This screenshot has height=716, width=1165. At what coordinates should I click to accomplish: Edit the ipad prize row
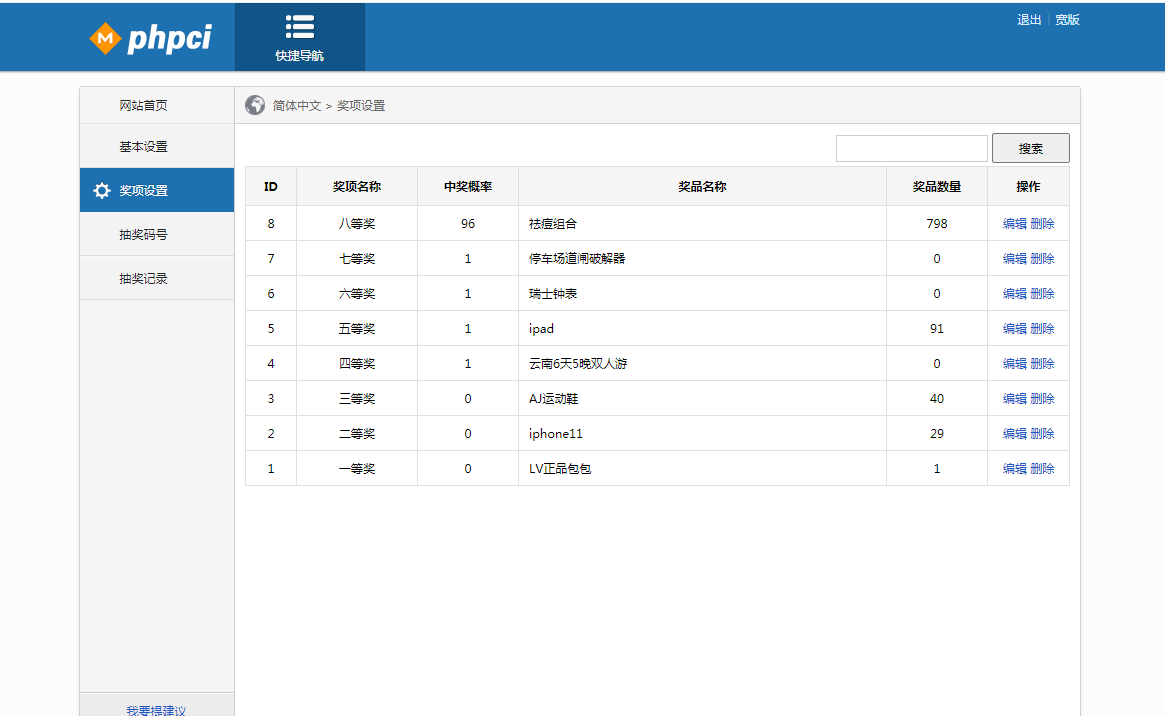click(1016, 328)
